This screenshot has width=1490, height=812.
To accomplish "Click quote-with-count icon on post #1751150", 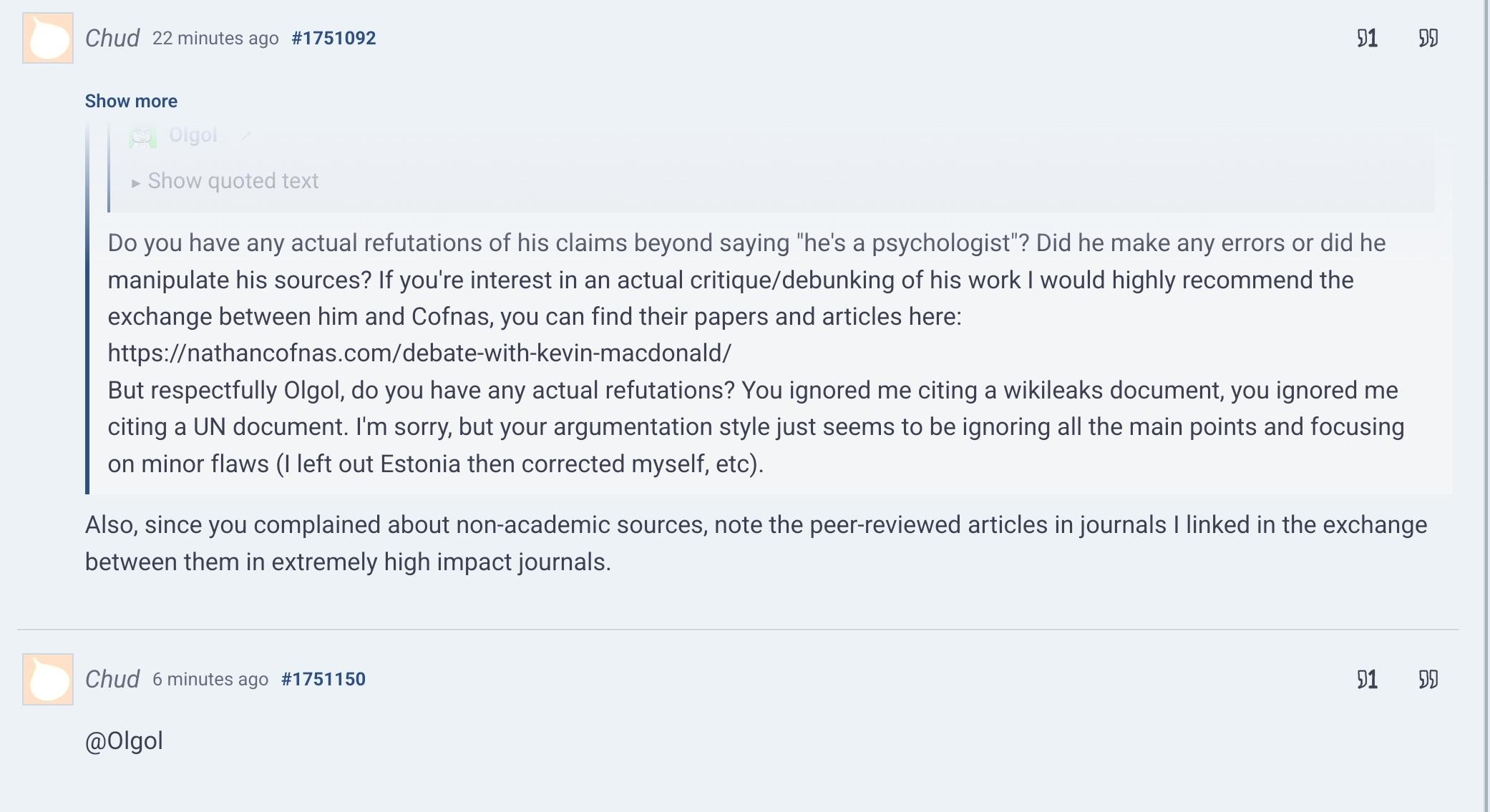I will [1367, 679].
